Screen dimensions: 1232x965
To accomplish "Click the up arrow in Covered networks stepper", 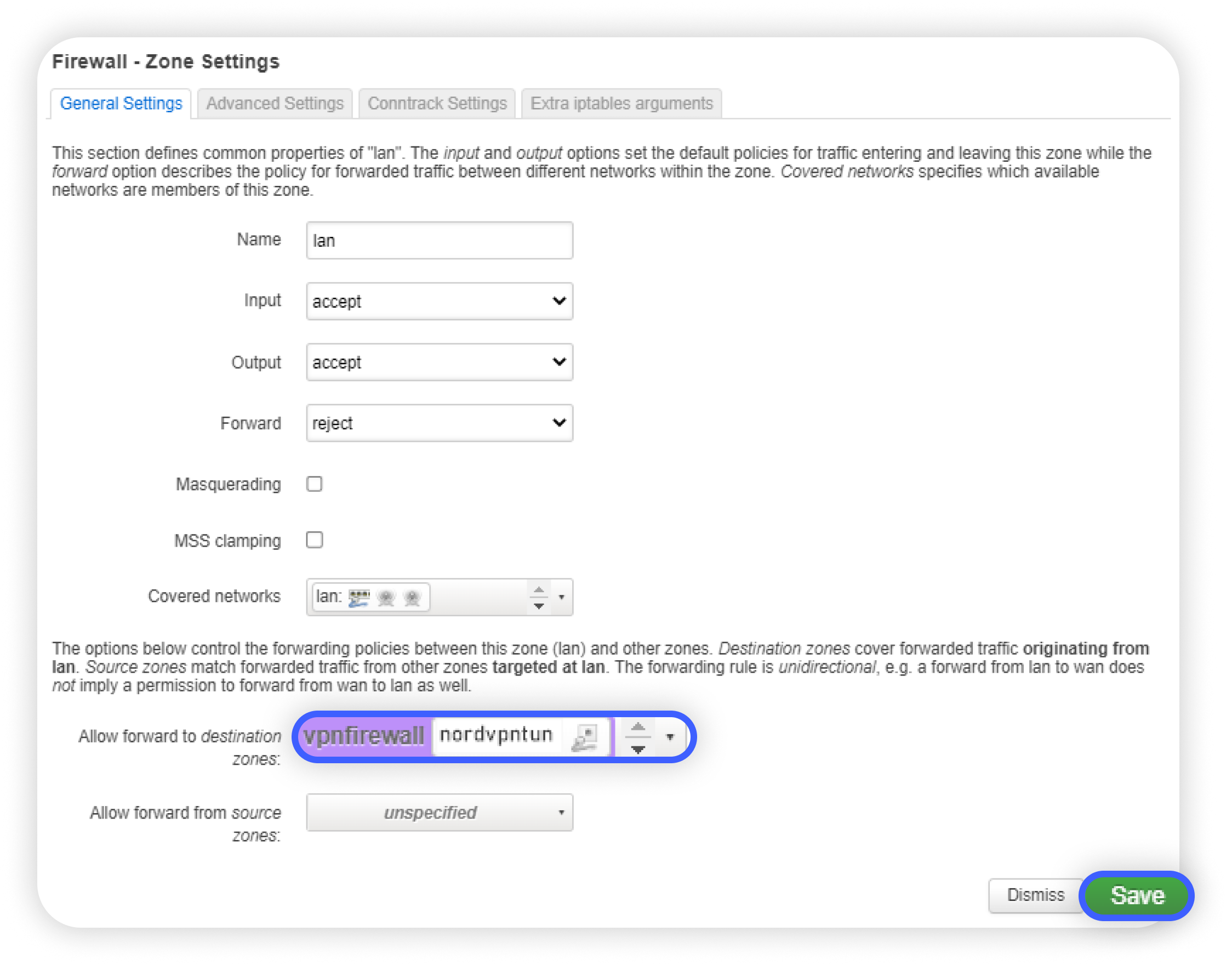I will click(539, 590).
